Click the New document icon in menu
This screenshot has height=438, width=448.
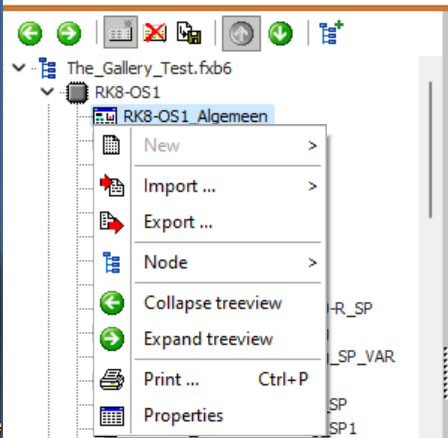111,145
